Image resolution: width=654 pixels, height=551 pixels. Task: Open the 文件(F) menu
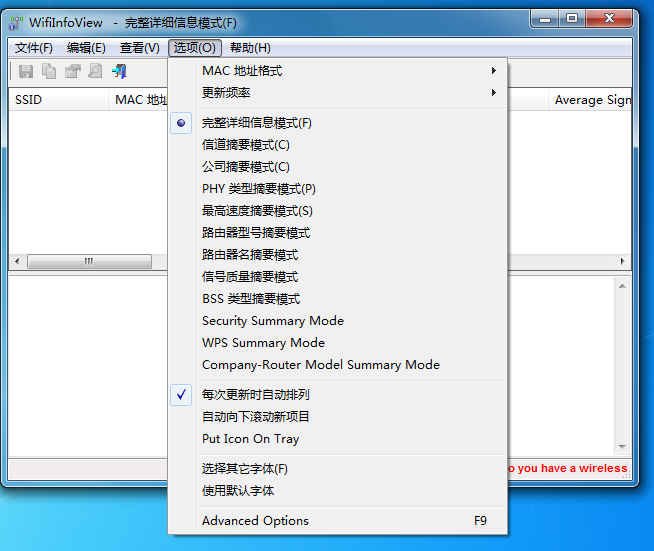34,48
